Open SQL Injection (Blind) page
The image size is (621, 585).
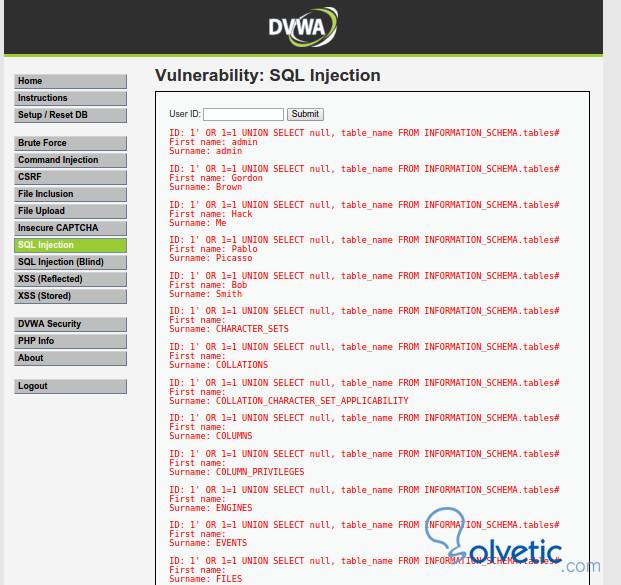tap(70, 263)
